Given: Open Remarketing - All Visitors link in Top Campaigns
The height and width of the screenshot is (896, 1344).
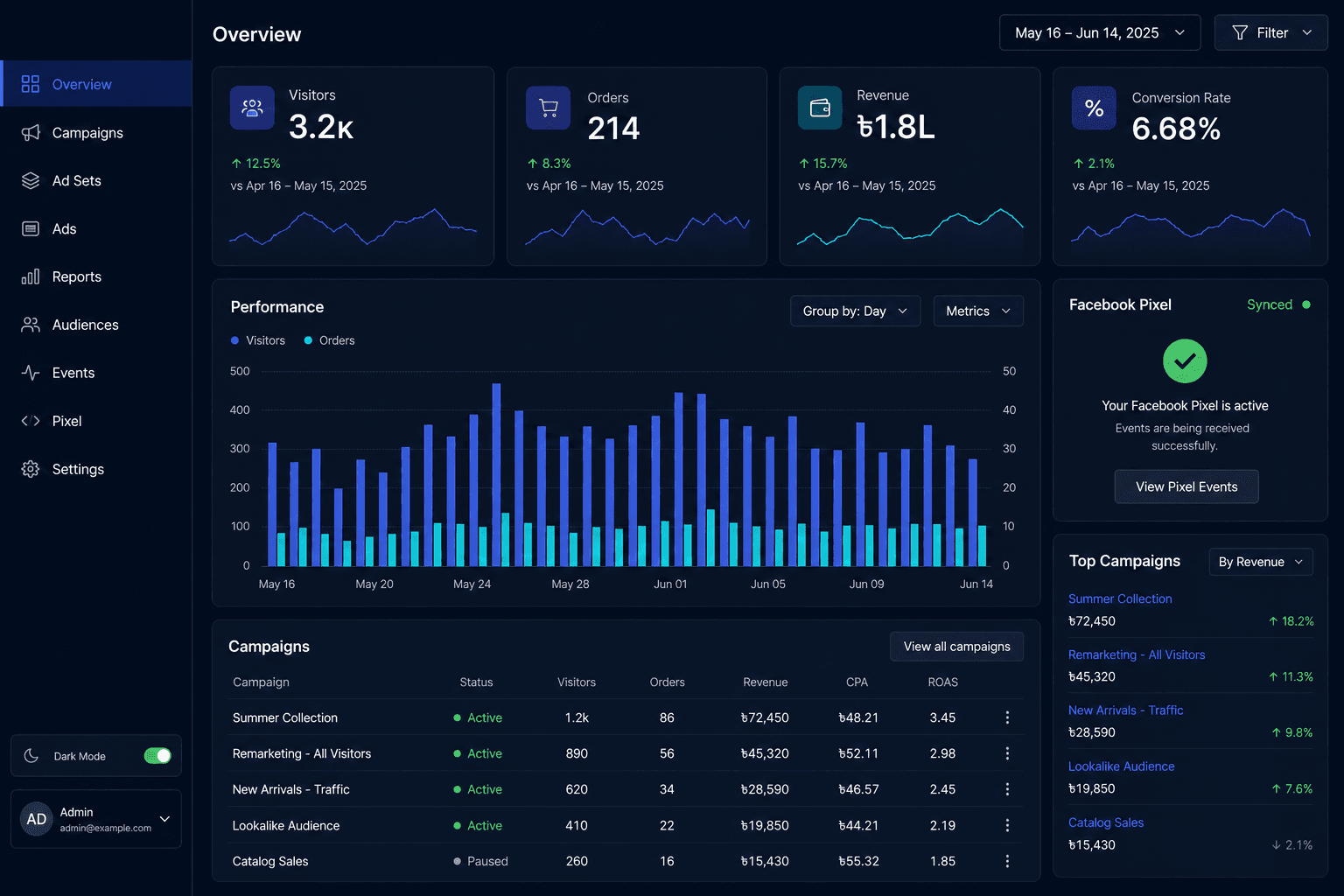Looking at the screenshot, I should 1137,654.
